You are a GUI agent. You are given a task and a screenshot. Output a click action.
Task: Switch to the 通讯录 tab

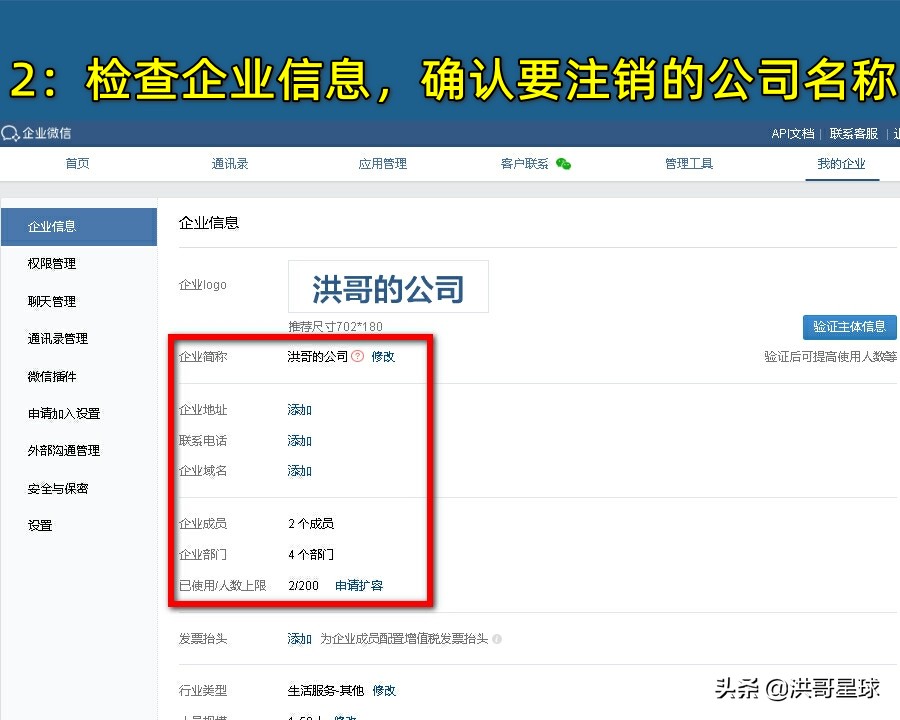click(x=229, y=162)
